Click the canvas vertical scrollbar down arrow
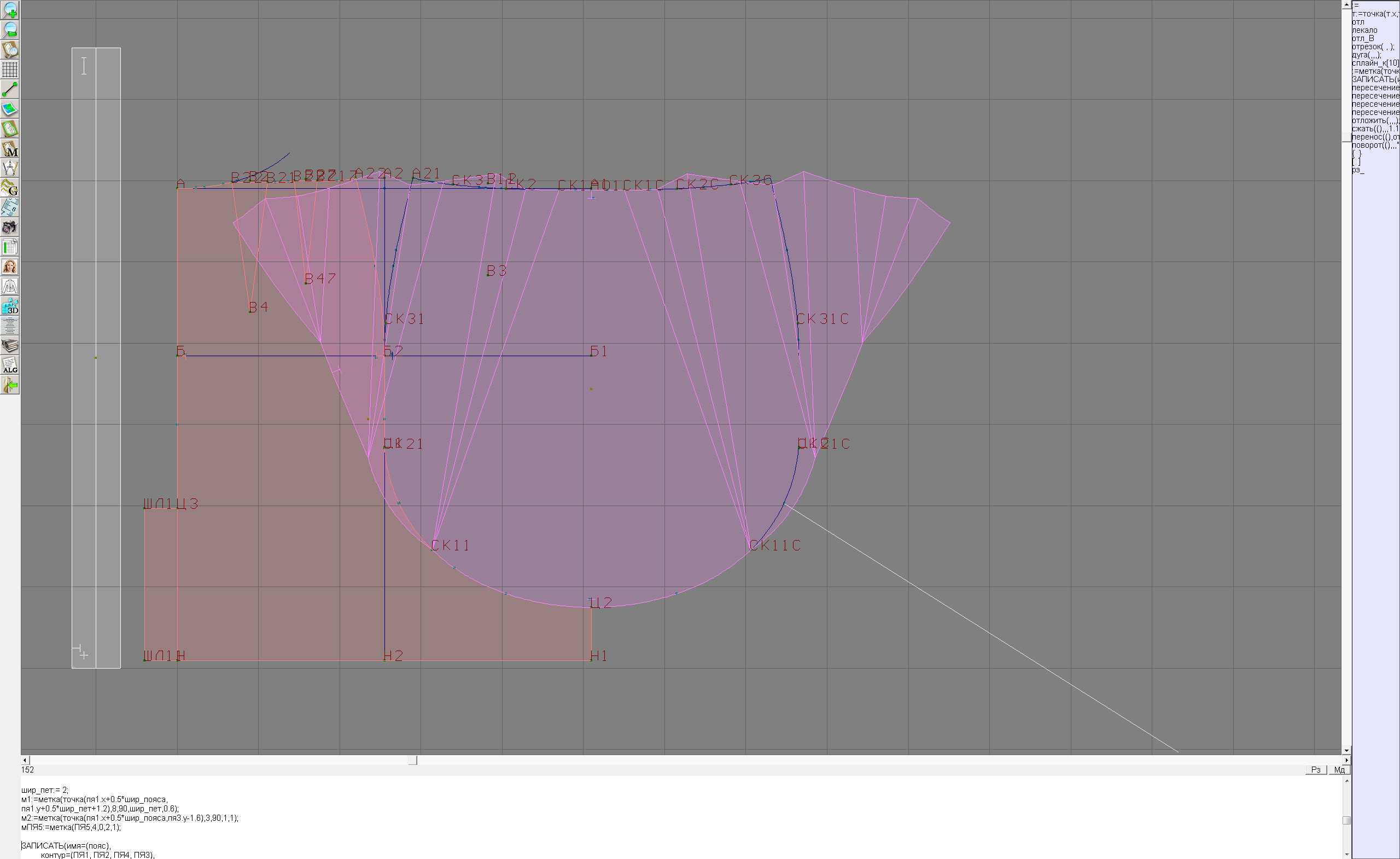The width and height of the screenshot is (1400, 859). (1346, 751)
